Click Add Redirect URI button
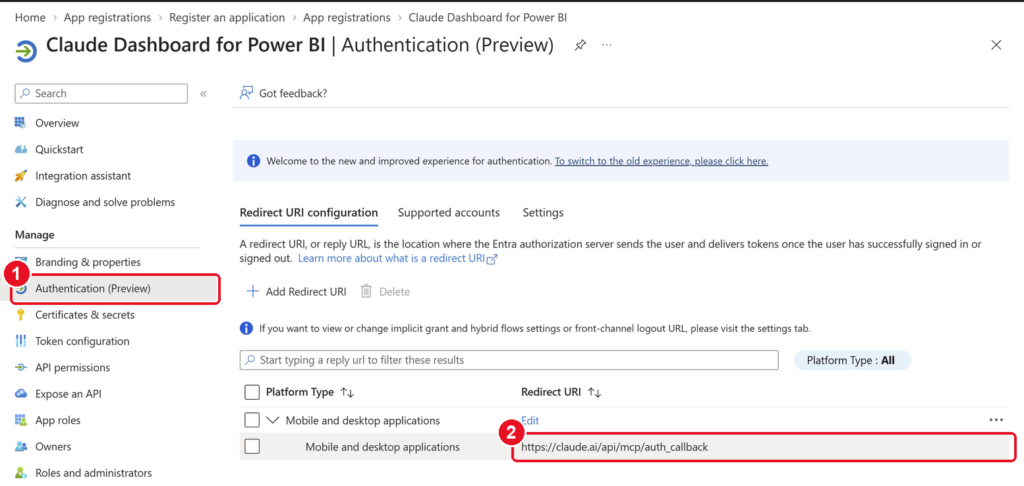 pos(296,291)
